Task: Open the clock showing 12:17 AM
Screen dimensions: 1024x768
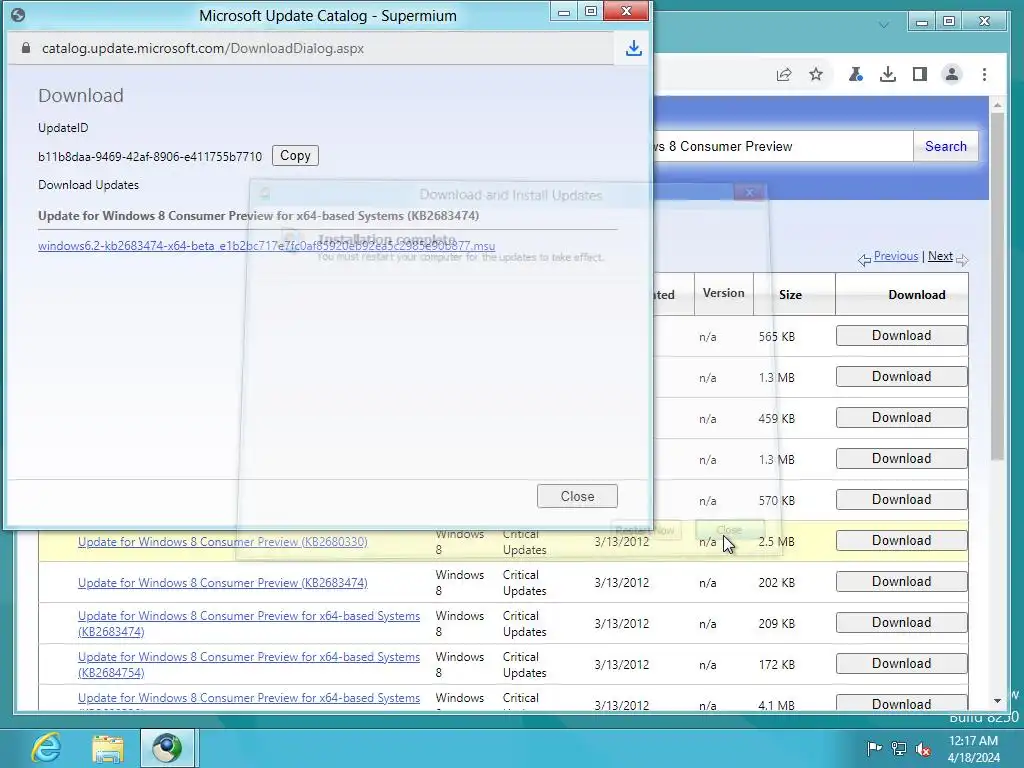Action: (973, 749)
